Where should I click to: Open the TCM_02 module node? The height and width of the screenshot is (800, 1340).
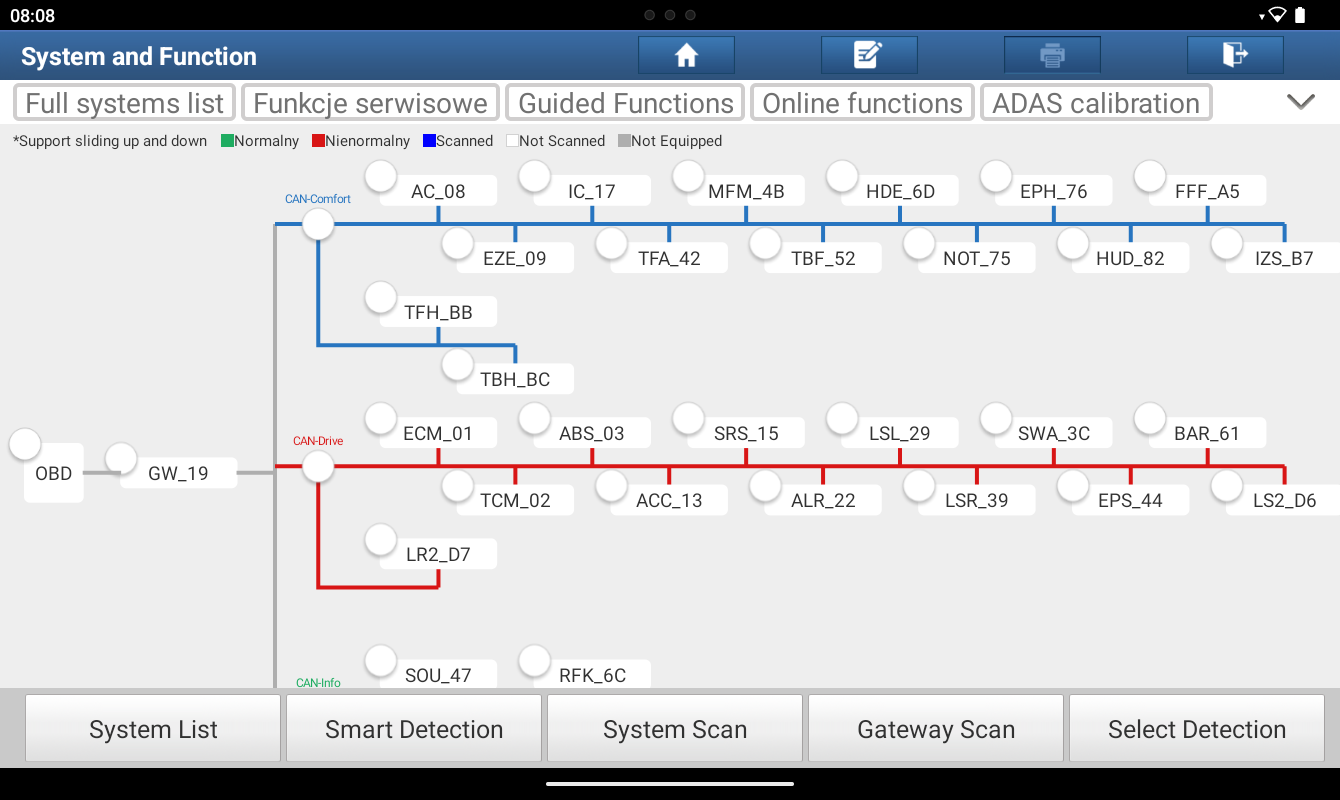(x=515, y=500)
